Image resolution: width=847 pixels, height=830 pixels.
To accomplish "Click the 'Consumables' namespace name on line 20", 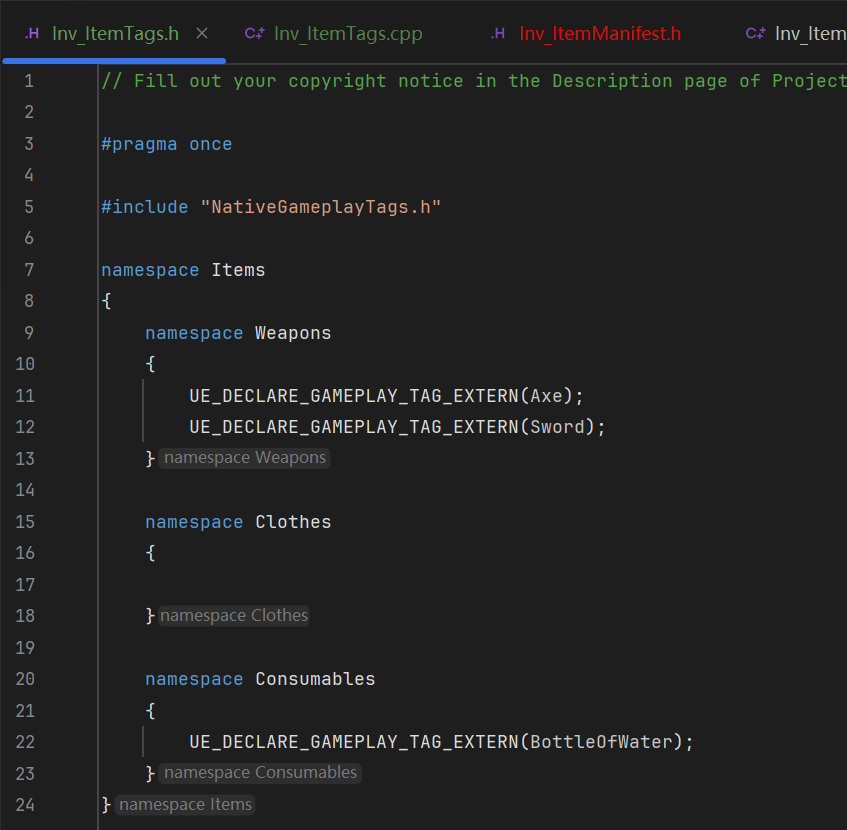I will 315,679.
